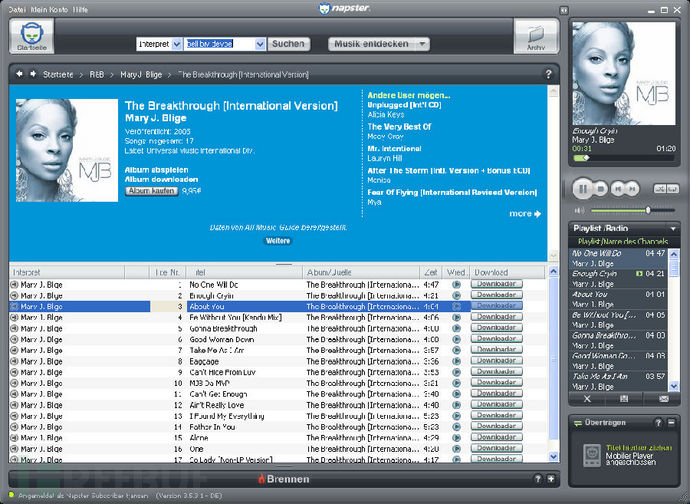Stop playback in the player
The height and width of the screenshot is (504, 690).
[x=600, y=188]
